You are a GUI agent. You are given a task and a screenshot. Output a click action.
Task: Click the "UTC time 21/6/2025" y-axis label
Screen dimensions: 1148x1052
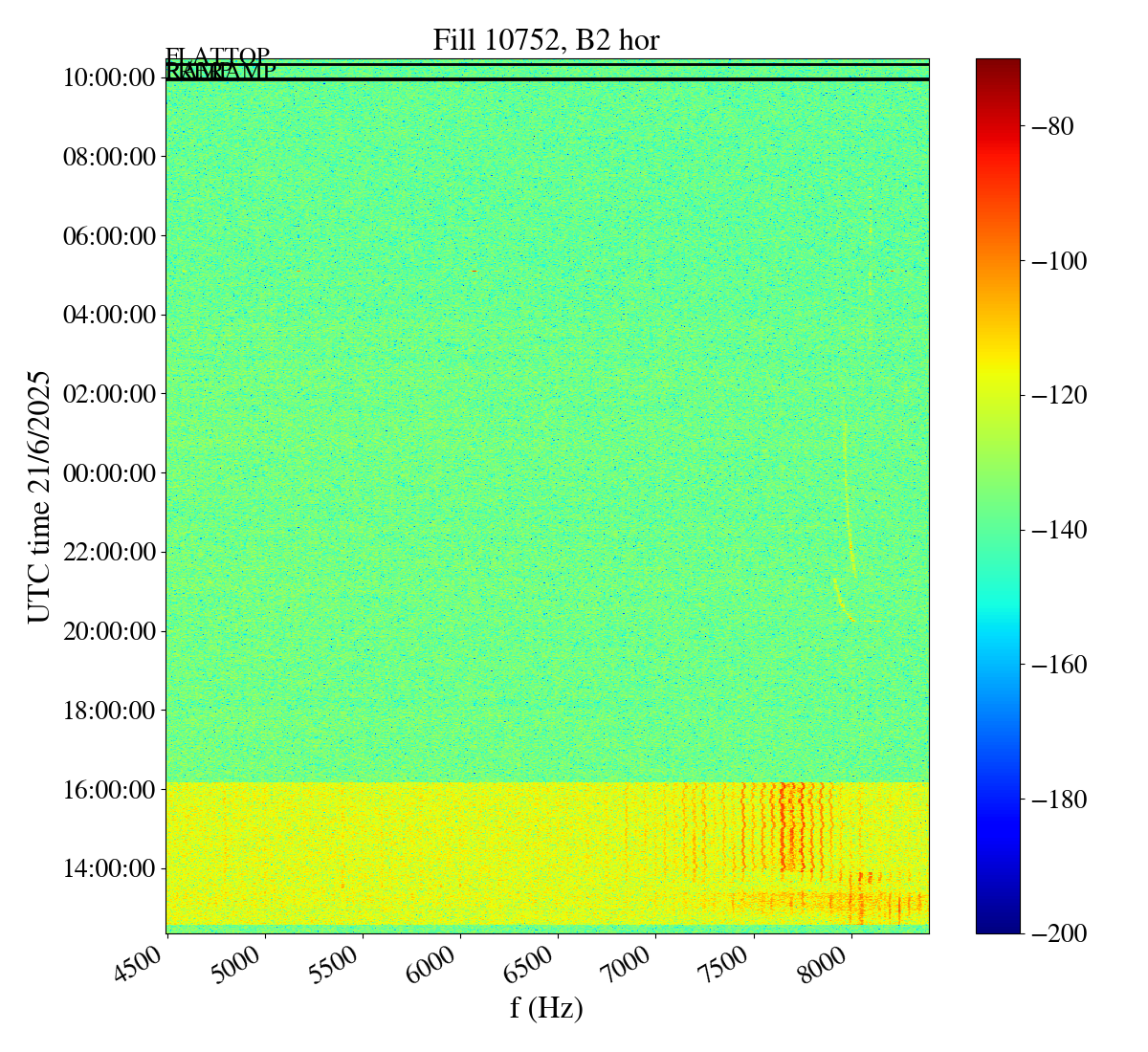pyautogui.click(x=38, y=496)
